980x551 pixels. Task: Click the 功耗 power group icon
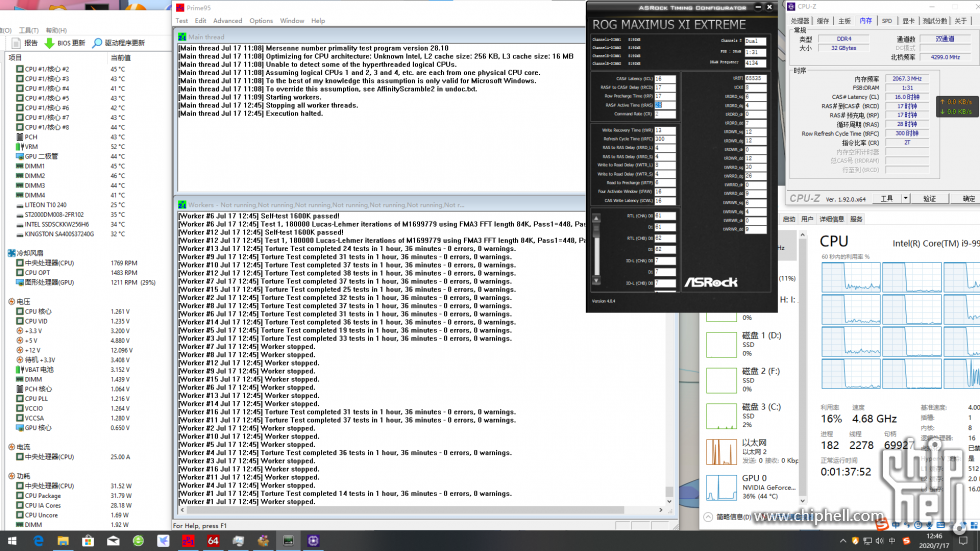(11, 476)
